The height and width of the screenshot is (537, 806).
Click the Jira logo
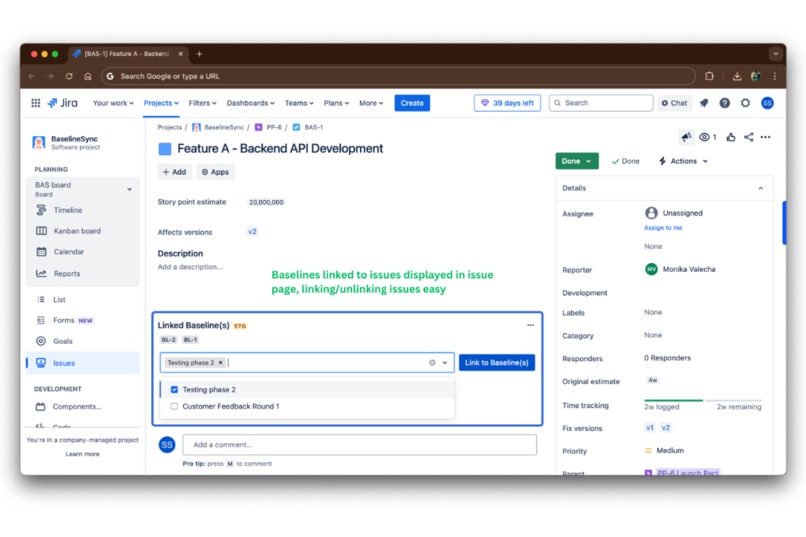click(63, 103)
